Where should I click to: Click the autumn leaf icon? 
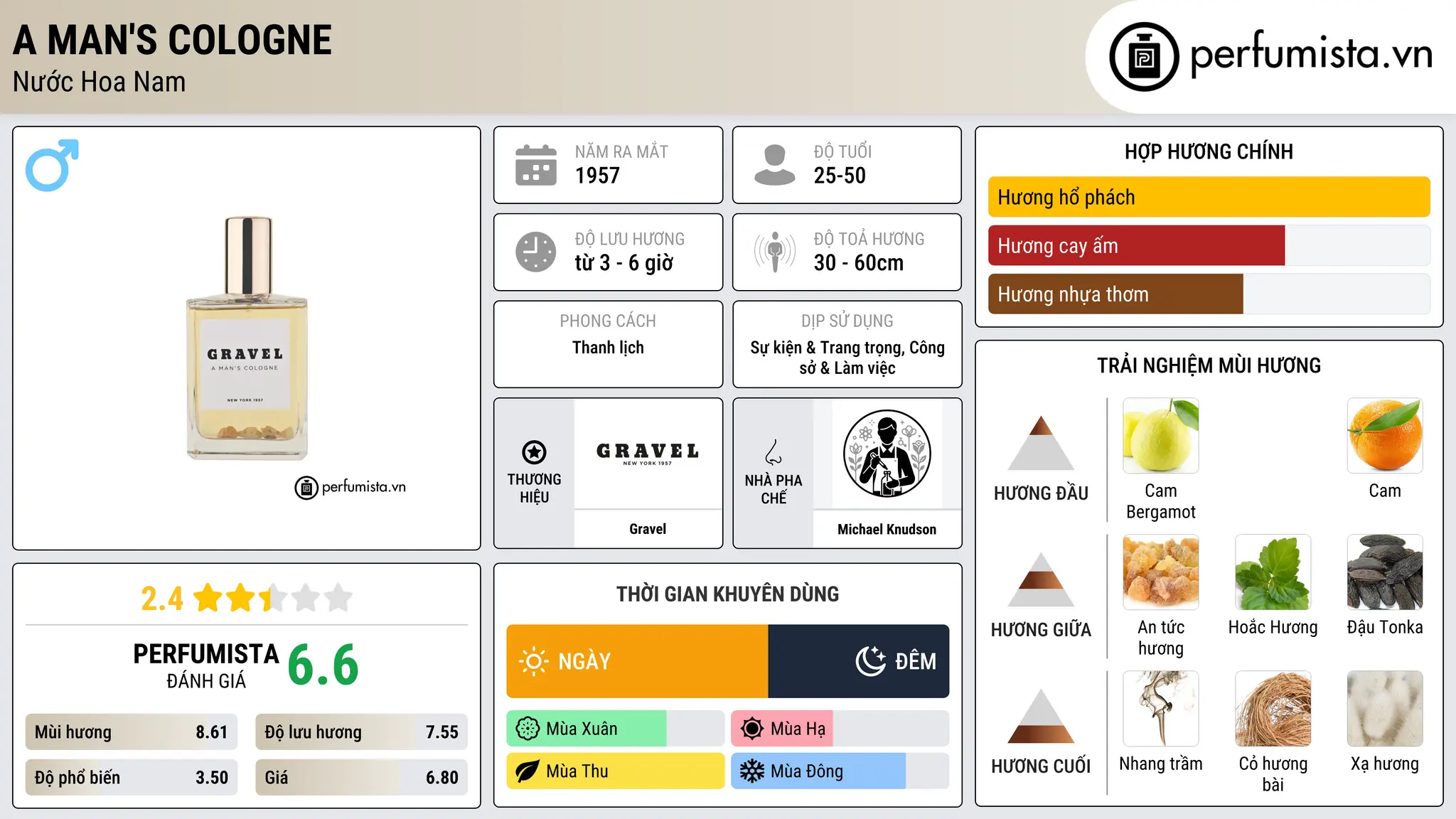point(528,771)
